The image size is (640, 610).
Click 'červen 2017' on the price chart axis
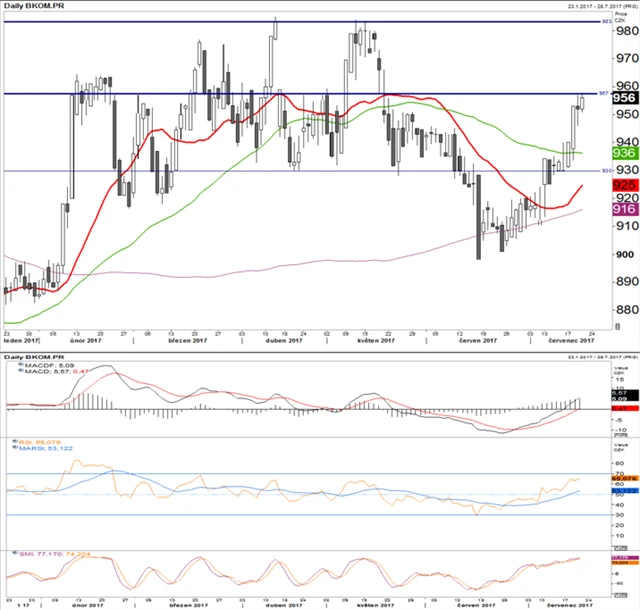tap(478, 340)
